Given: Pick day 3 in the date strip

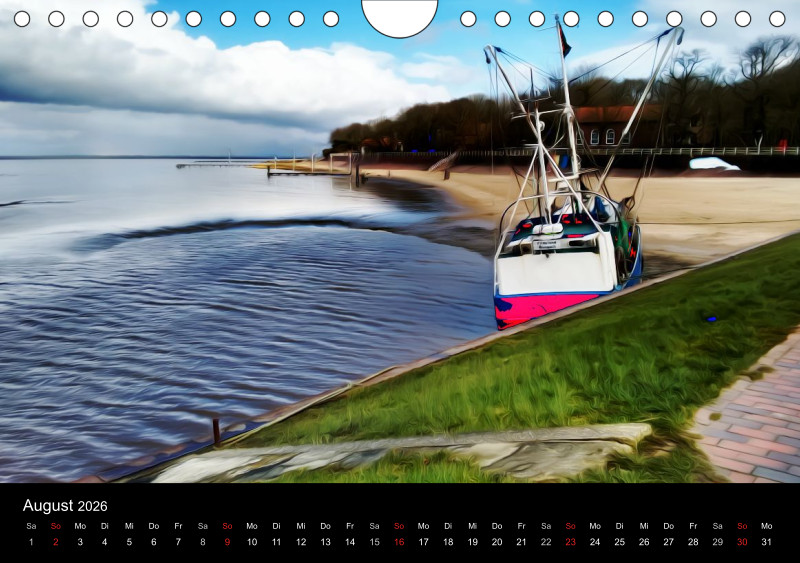Looking at the screenshot, I should (x=80, y=542).
